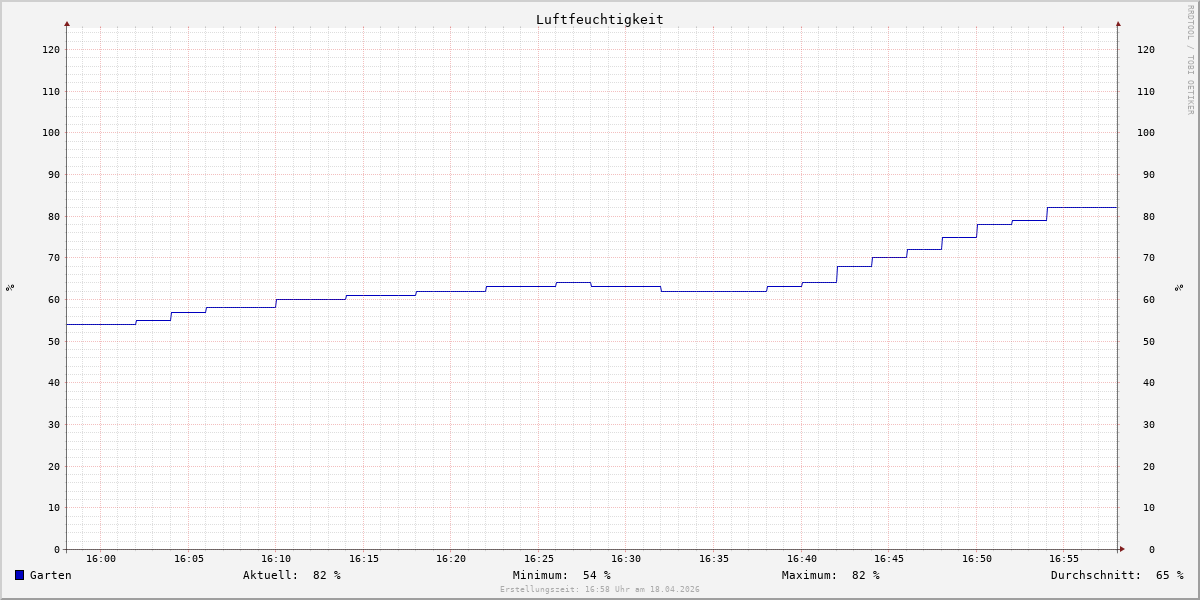Viewport: 1200px width, 600px height.
Task: Click the blue Garten legend color swatch
Action: (x=19, y=575)
